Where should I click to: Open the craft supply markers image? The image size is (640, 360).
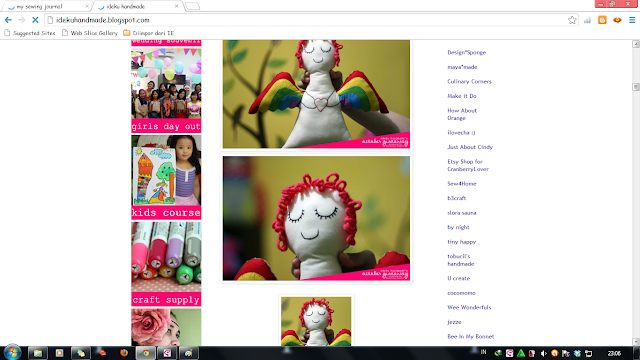click(x=166, y=264)
